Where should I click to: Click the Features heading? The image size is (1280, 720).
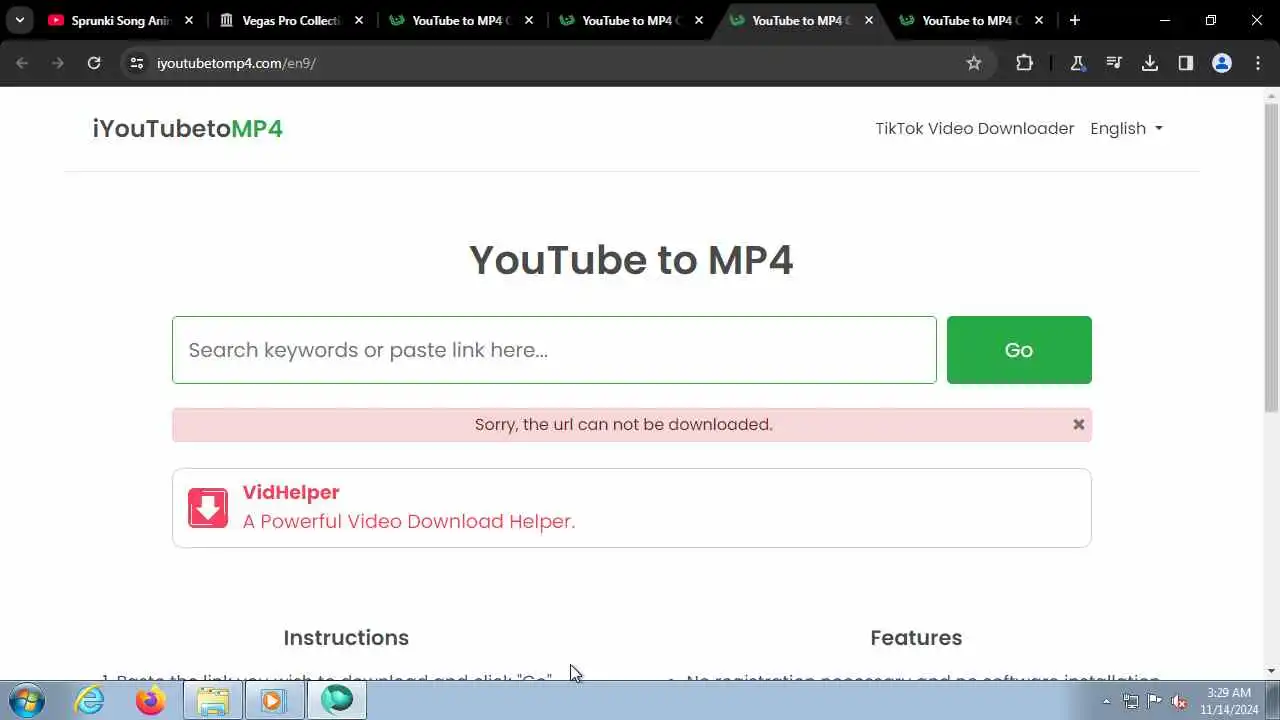click(x=916, y=638)
